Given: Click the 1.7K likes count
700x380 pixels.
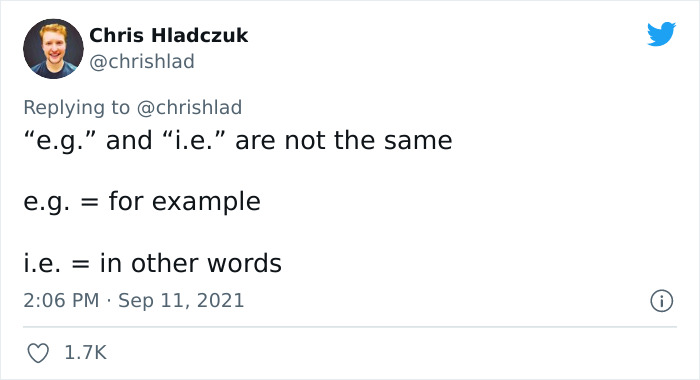Looking at the screenshot, I should pos(85,353).
